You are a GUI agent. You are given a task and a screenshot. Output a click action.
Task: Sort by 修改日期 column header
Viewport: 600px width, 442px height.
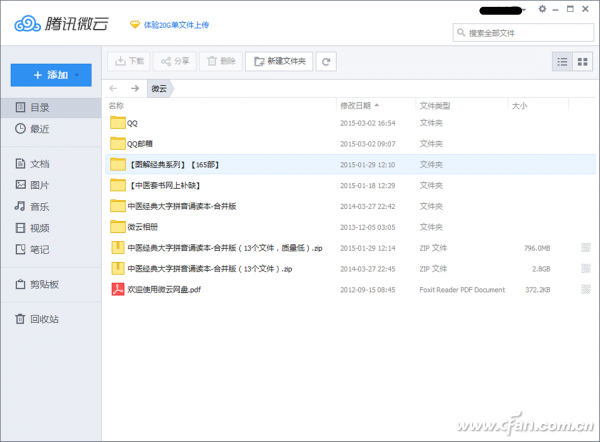(355, 106)
